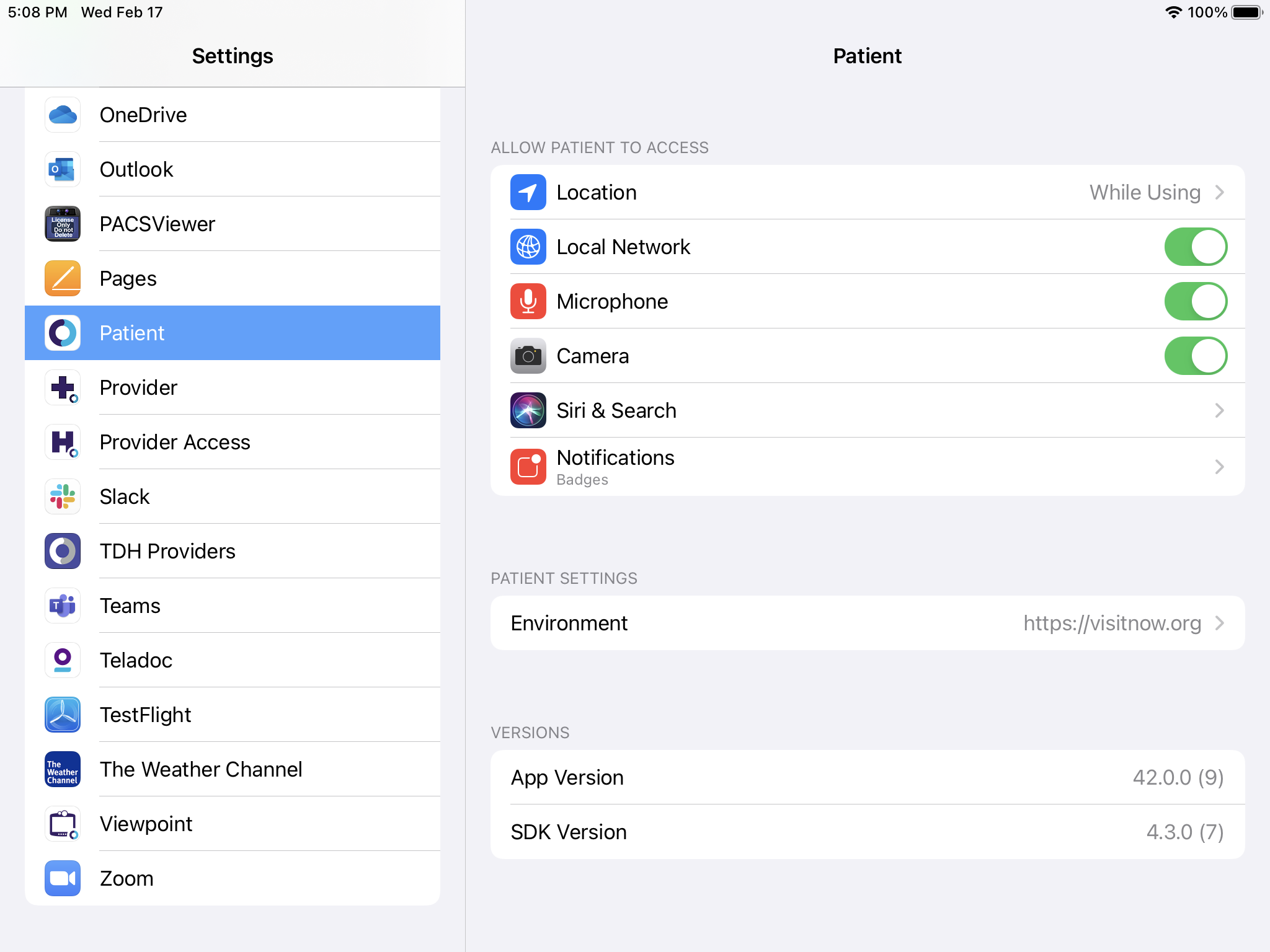This screenshot has width=1270, height=952.
Task: Tap the App Version row
Action: [x=867, y=777]
